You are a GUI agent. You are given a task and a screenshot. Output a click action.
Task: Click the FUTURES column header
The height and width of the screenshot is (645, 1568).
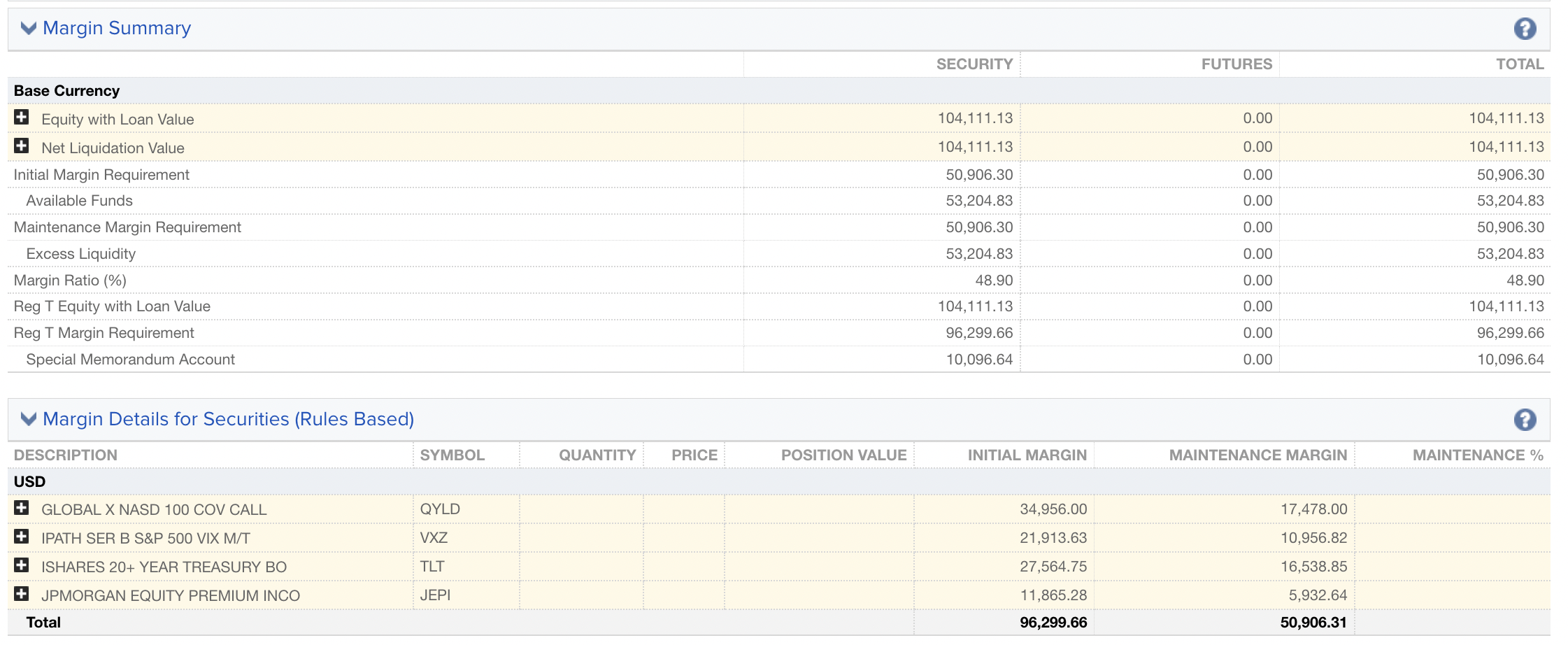pos(1236,64)
